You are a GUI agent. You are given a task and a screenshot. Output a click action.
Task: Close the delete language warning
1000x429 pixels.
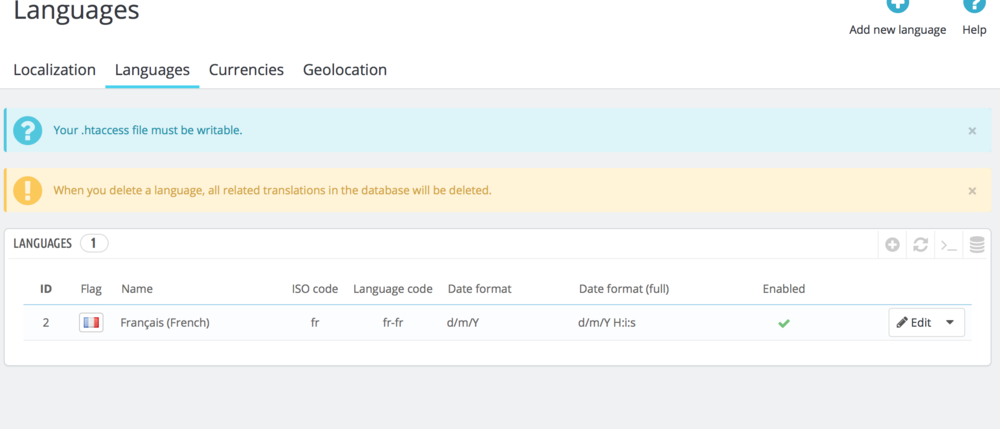[972, 191]
